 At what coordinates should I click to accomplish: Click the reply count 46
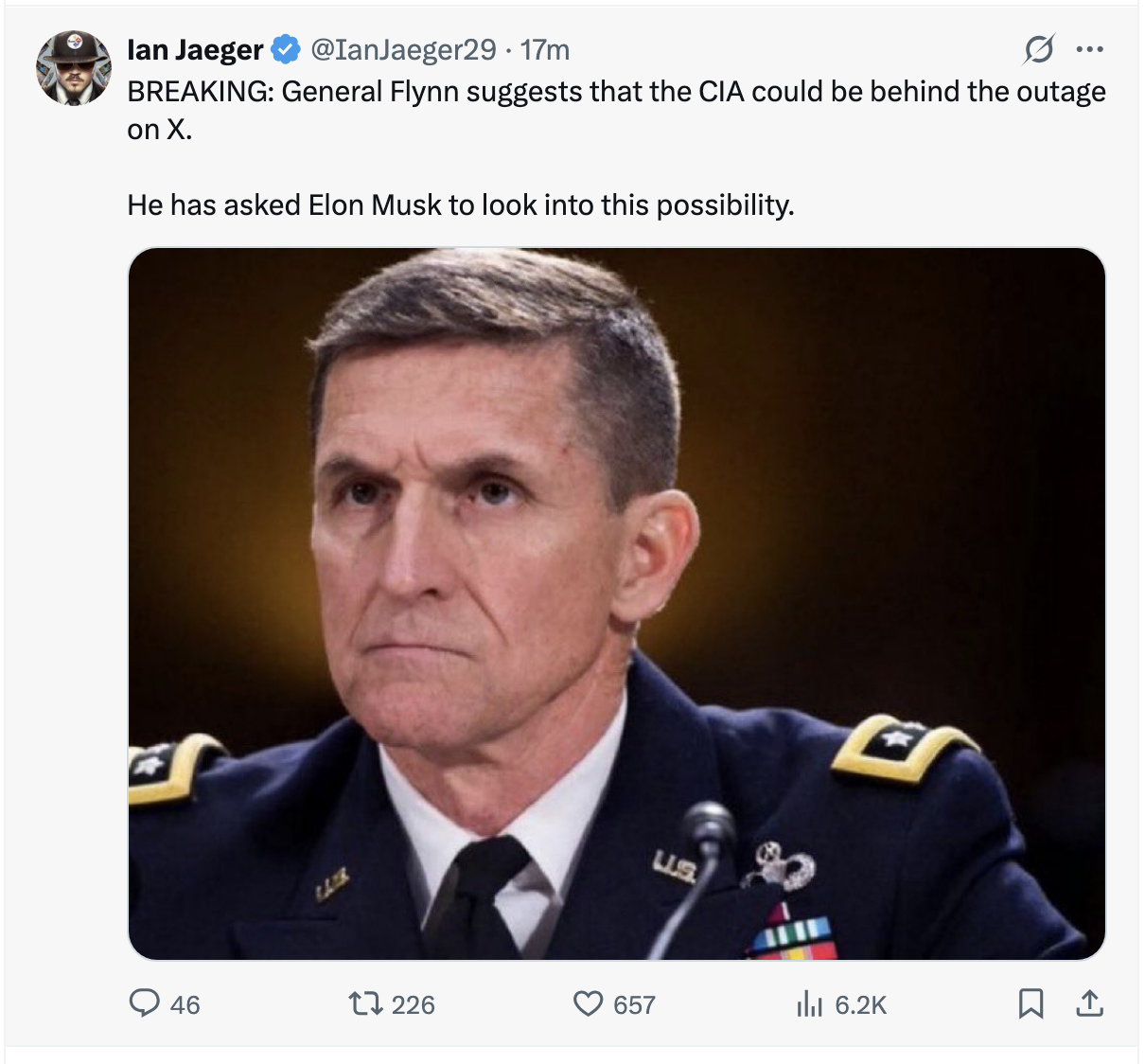click(x=185, y=1004)
